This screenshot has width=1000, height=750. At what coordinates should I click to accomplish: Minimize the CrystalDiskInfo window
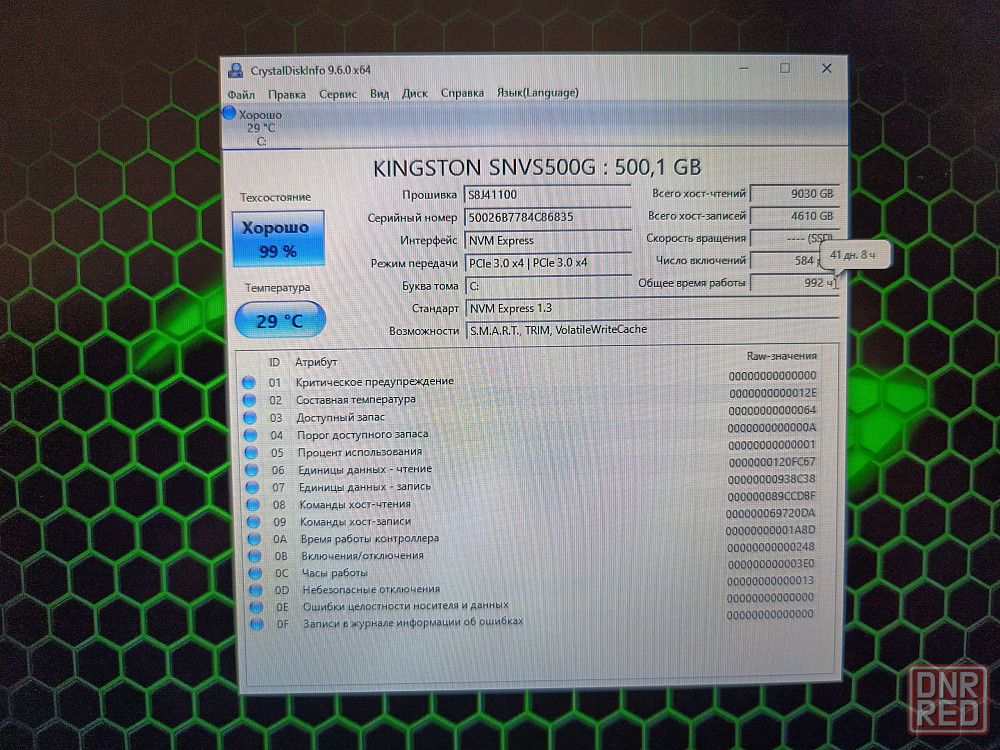(744, 68)
